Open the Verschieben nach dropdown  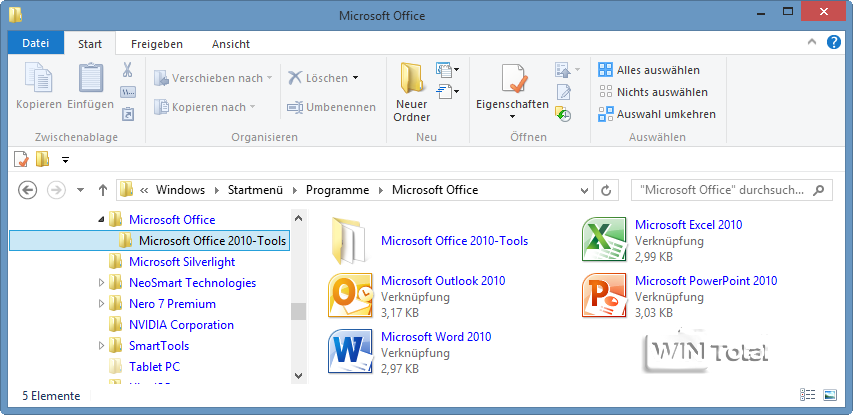point(269,78)
